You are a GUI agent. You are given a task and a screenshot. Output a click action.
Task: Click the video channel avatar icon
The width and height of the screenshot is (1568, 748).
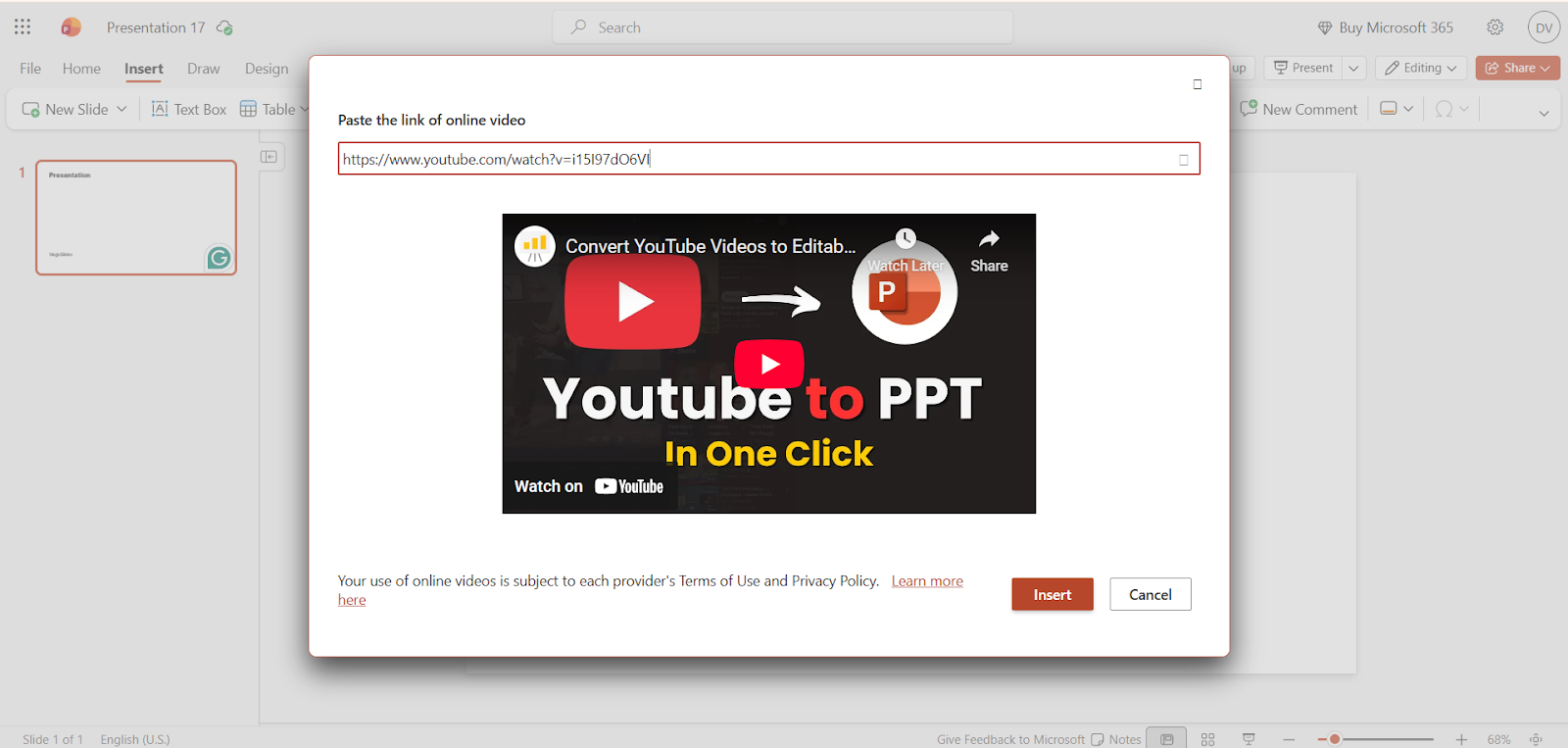535,246
